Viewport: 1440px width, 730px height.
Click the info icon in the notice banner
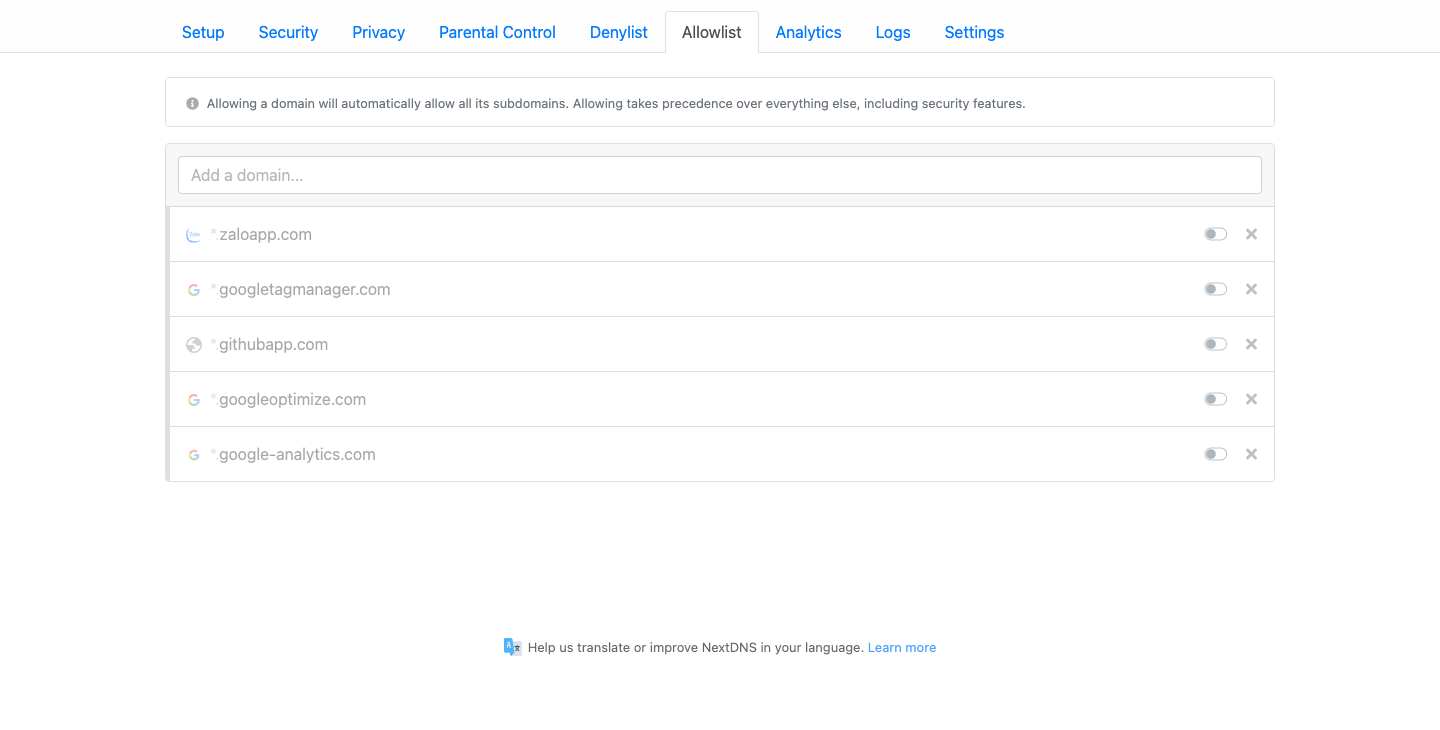[x=193, y=103]
